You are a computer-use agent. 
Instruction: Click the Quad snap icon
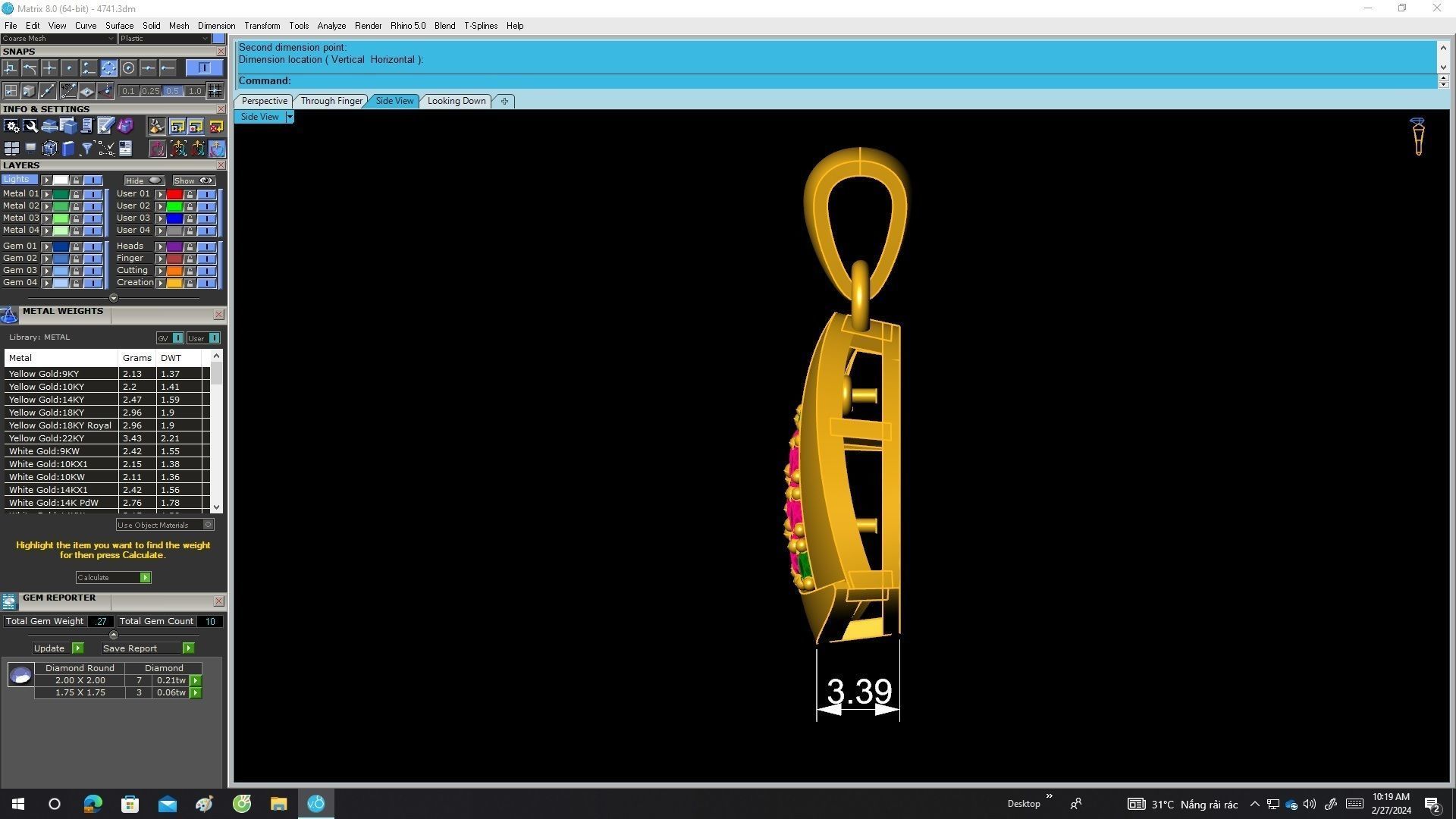click(108, 68)
